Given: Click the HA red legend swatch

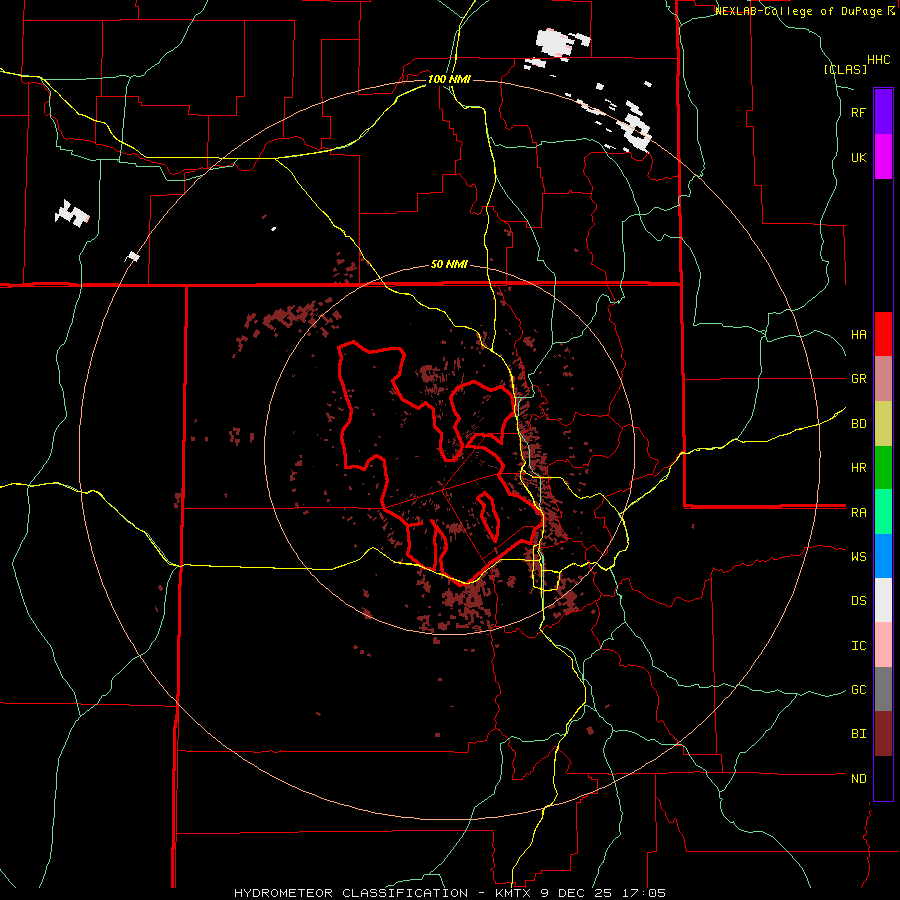Looking at the screenshot, I should [883, 334].
